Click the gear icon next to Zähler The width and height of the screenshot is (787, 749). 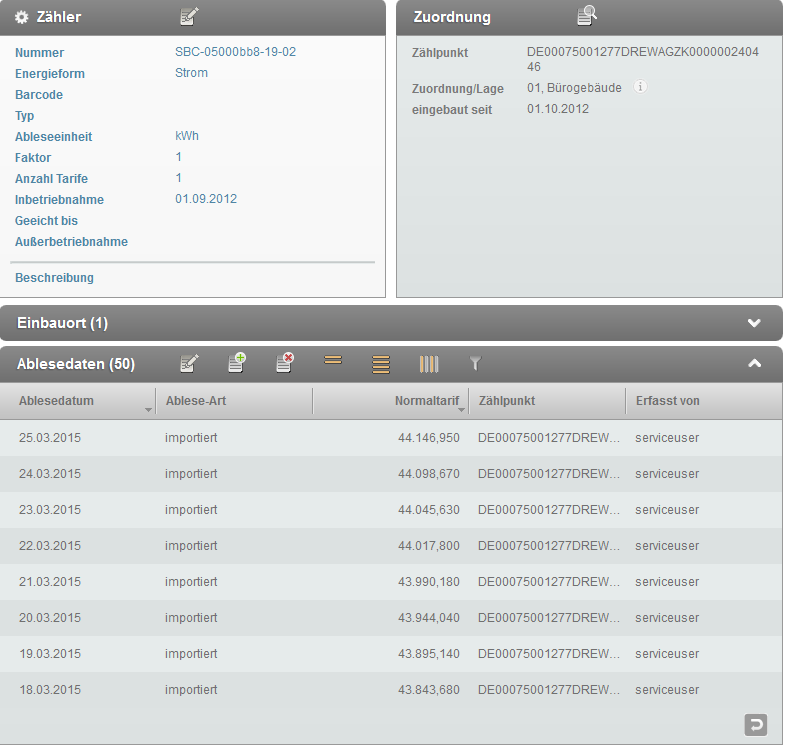pyautogui.click(x=21, y=17)
